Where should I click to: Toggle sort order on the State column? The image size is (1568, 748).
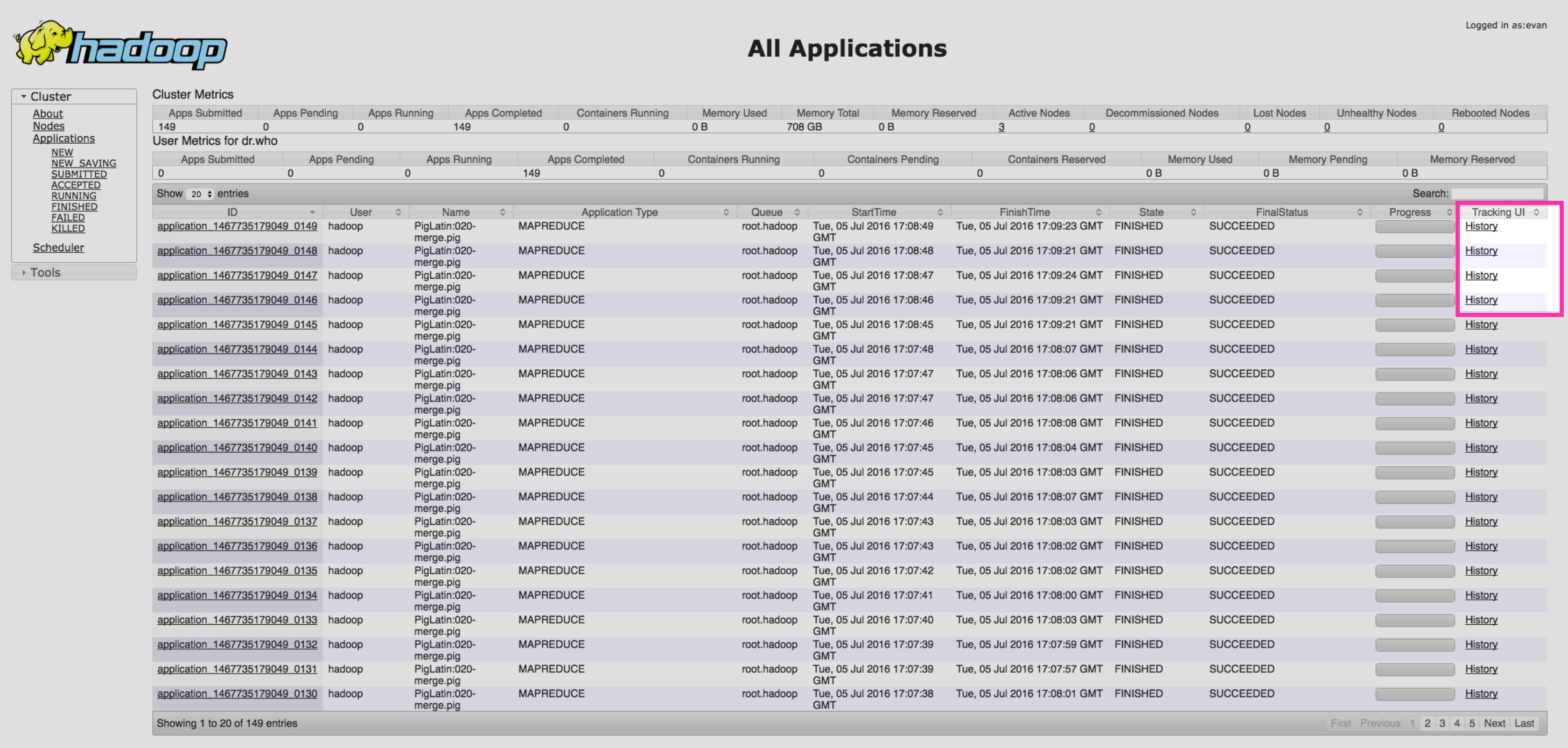point(1194,212)
